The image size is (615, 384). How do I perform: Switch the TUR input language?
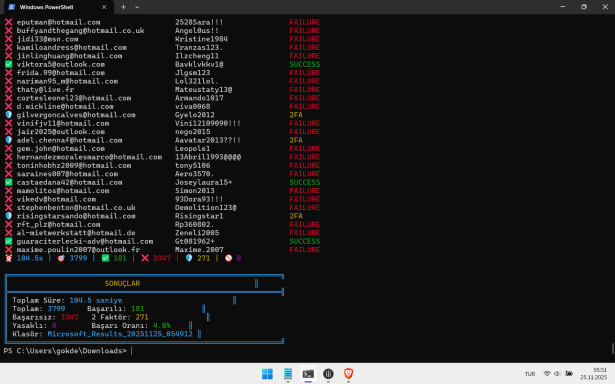coord(530,374)
